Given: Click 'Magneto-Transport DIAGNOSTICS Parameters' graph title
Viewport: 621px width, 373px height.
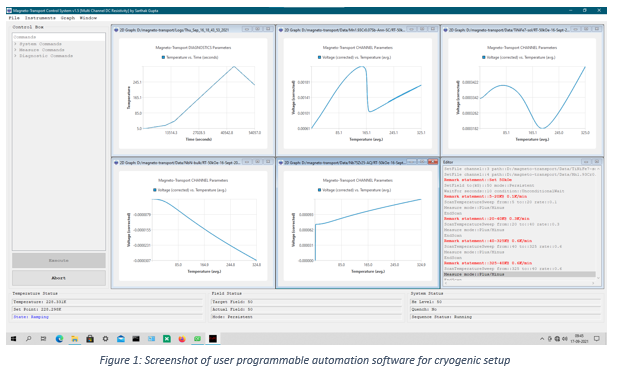Looking at the screenshot, I should pyautogui.click(x=193, y=48).
